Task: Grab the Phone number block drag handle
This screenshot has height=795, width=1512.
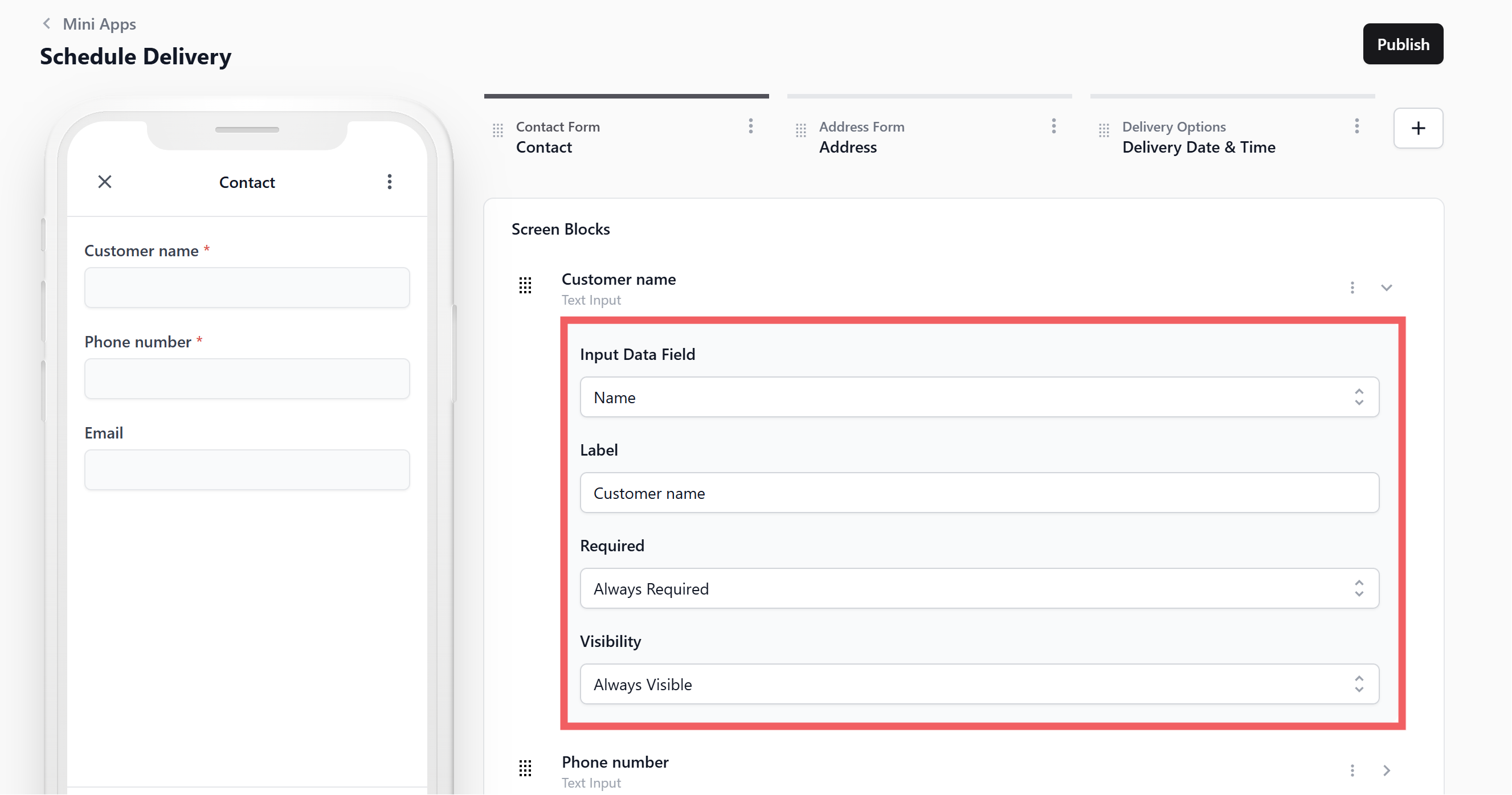Action: coord(525,768)
